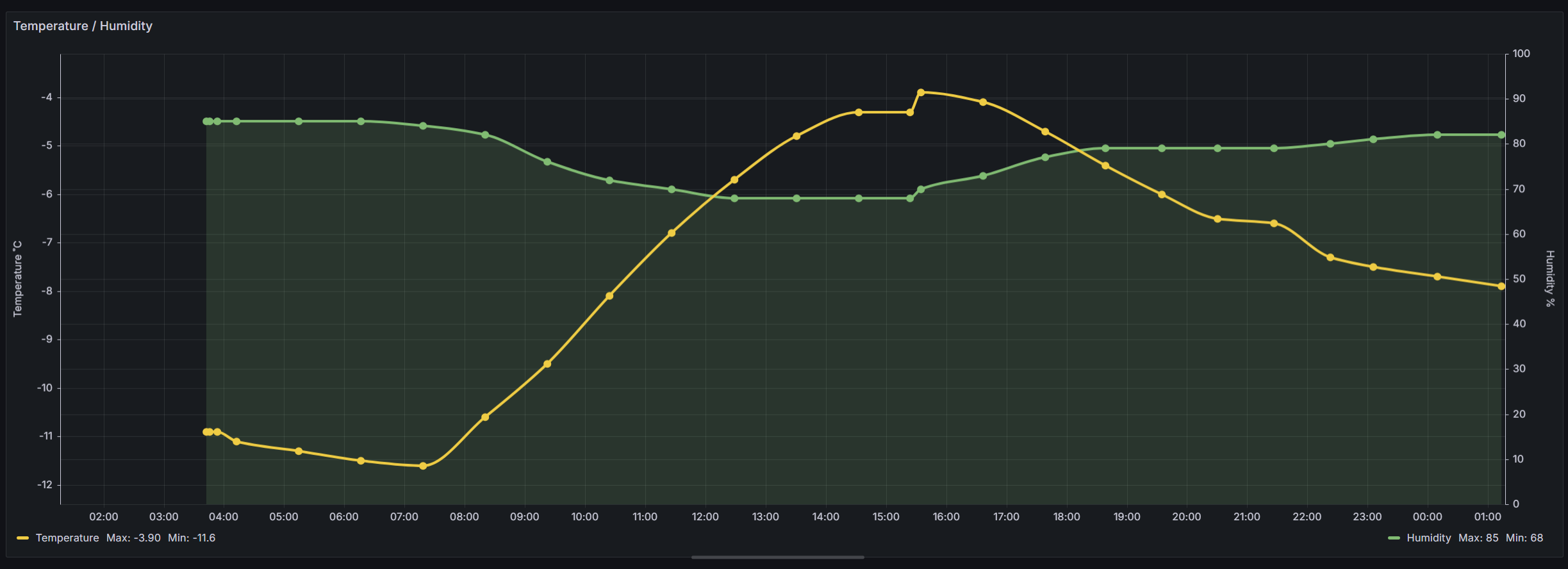The image size is (1568, 569).
Task: Click the 50 value on humidity axis
Action: (1519, 279)
